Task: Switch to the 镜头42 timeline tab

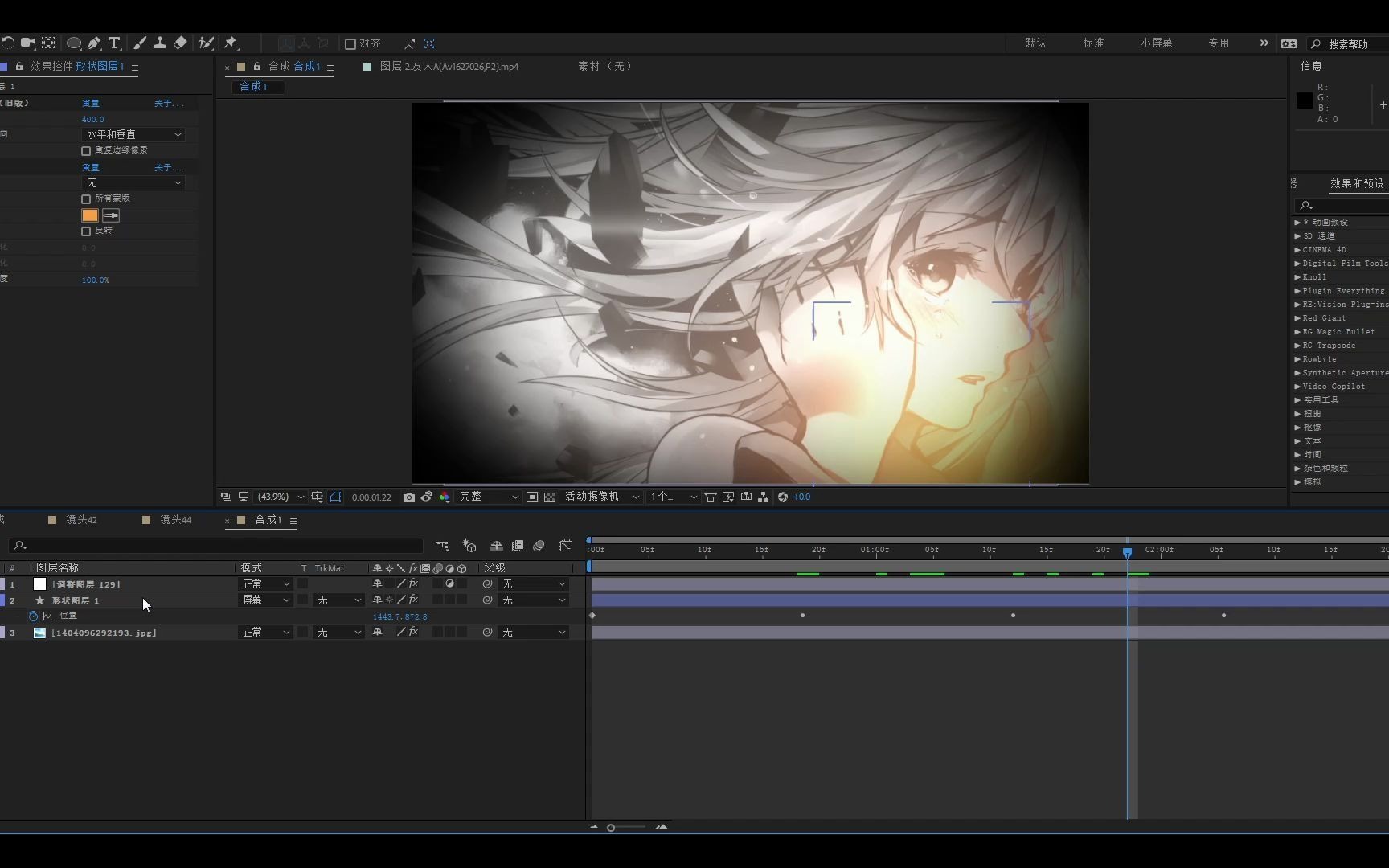Action: click(x=80, y=520)
